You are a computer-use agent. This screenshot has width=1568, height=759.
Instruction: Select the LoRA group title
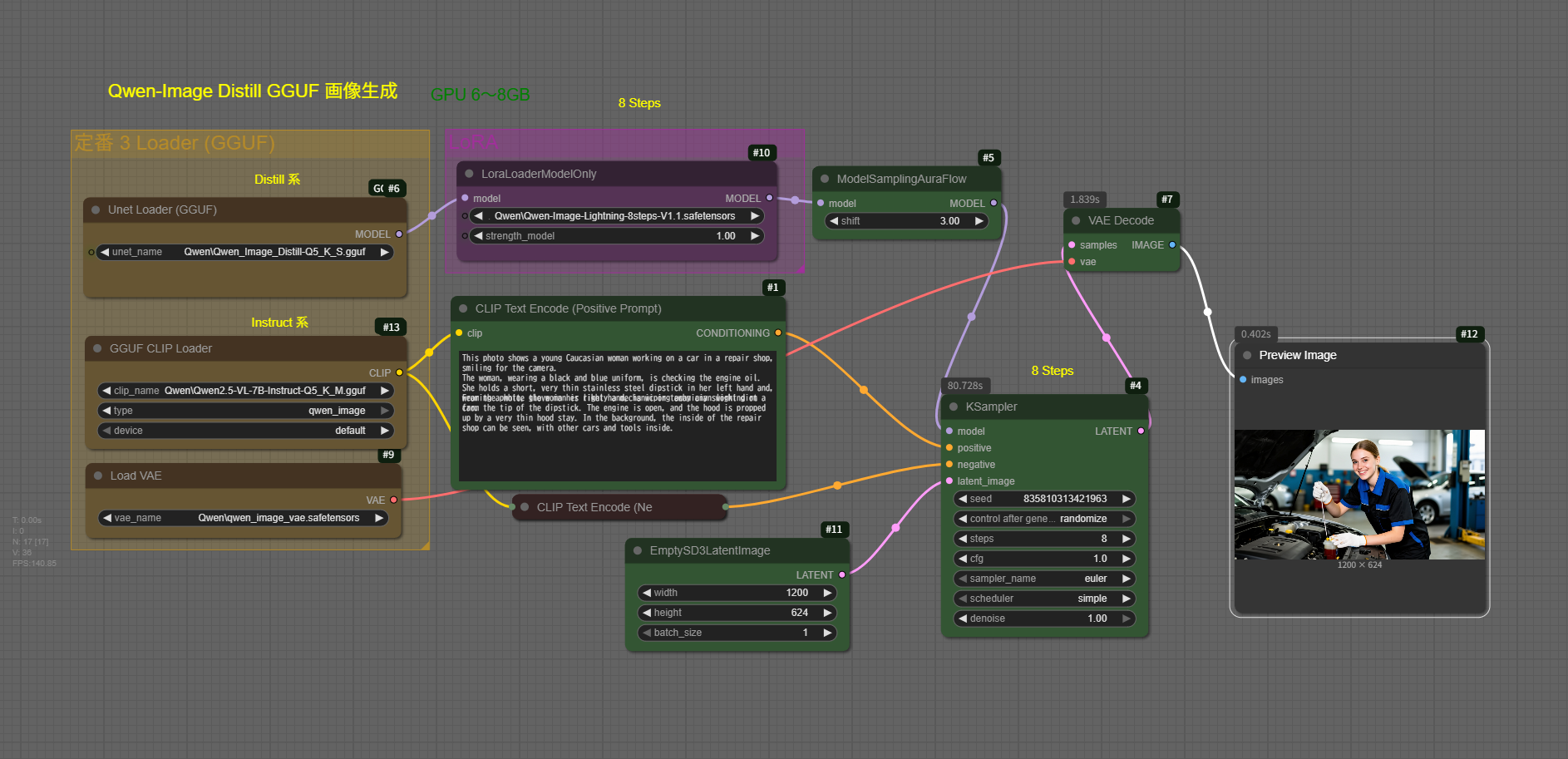coord(474,142)
